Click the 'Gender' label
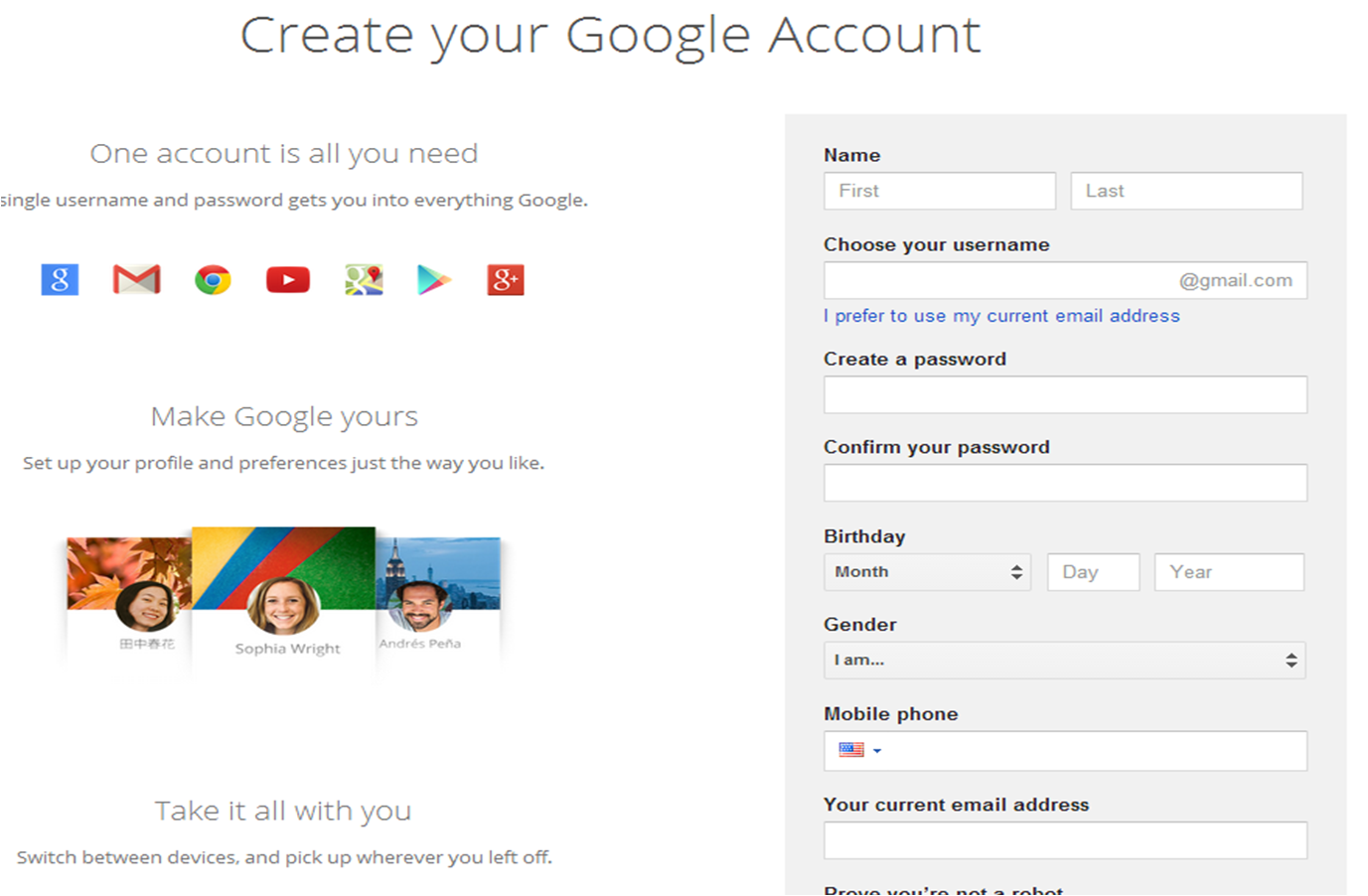The image size is (1368, 896). click(860, 625)
